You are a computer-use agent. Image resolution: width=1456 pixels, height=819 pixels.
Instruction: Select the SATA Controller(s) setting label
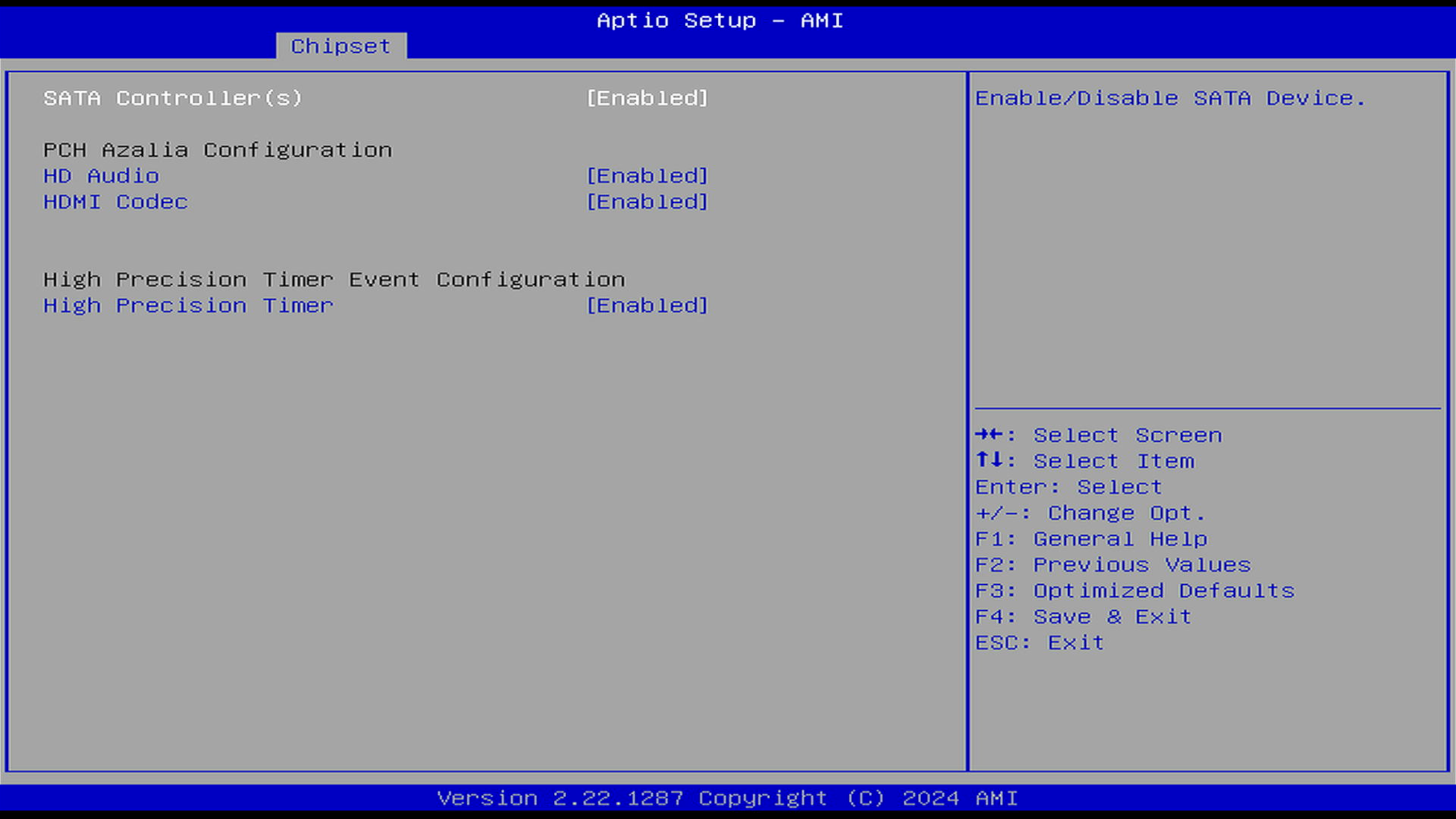[173, 98]
